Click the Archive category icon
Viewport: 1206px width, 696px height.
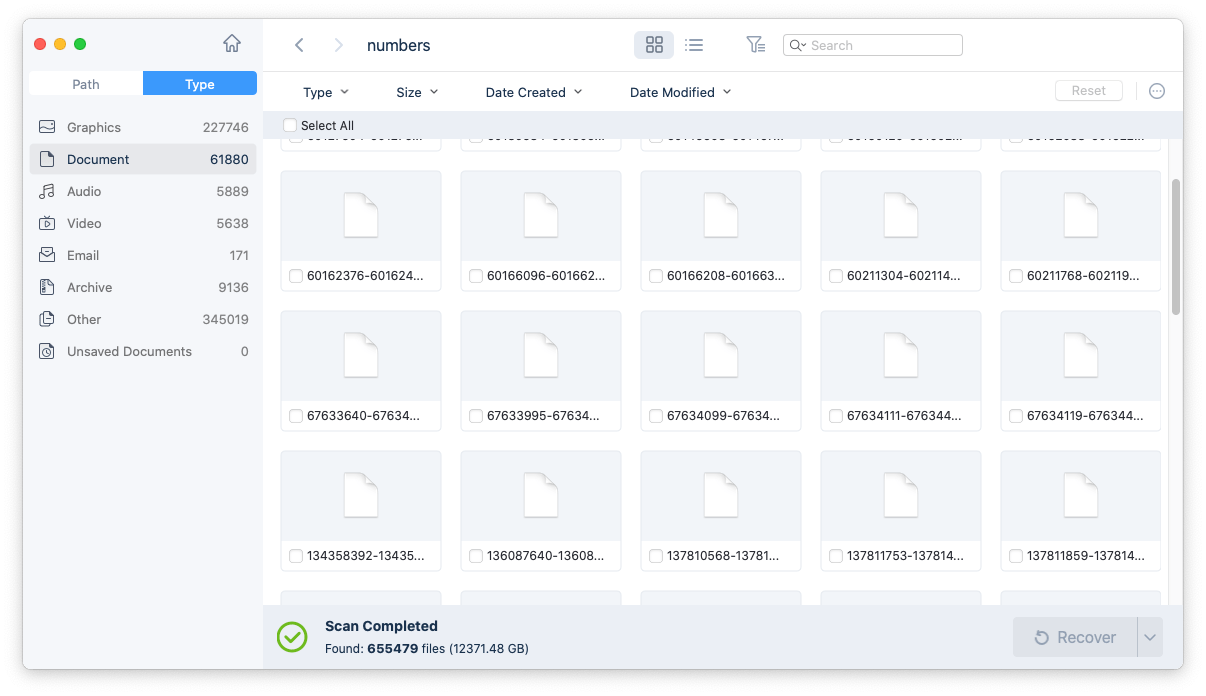click(47, 287)
